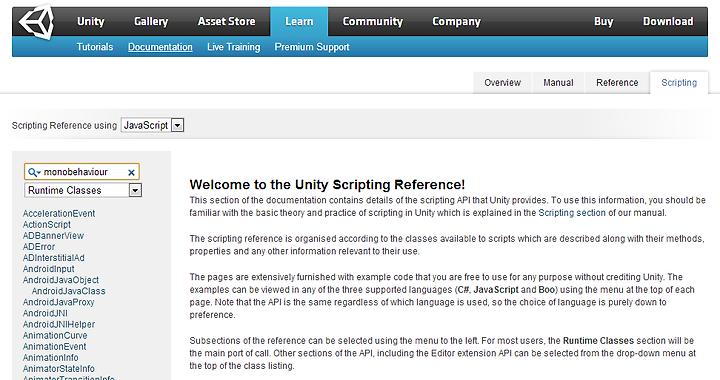The height and width of the screenshot is (380, 720).
Task: Switch to the Overview tab
Action: [x=502, y=83]
